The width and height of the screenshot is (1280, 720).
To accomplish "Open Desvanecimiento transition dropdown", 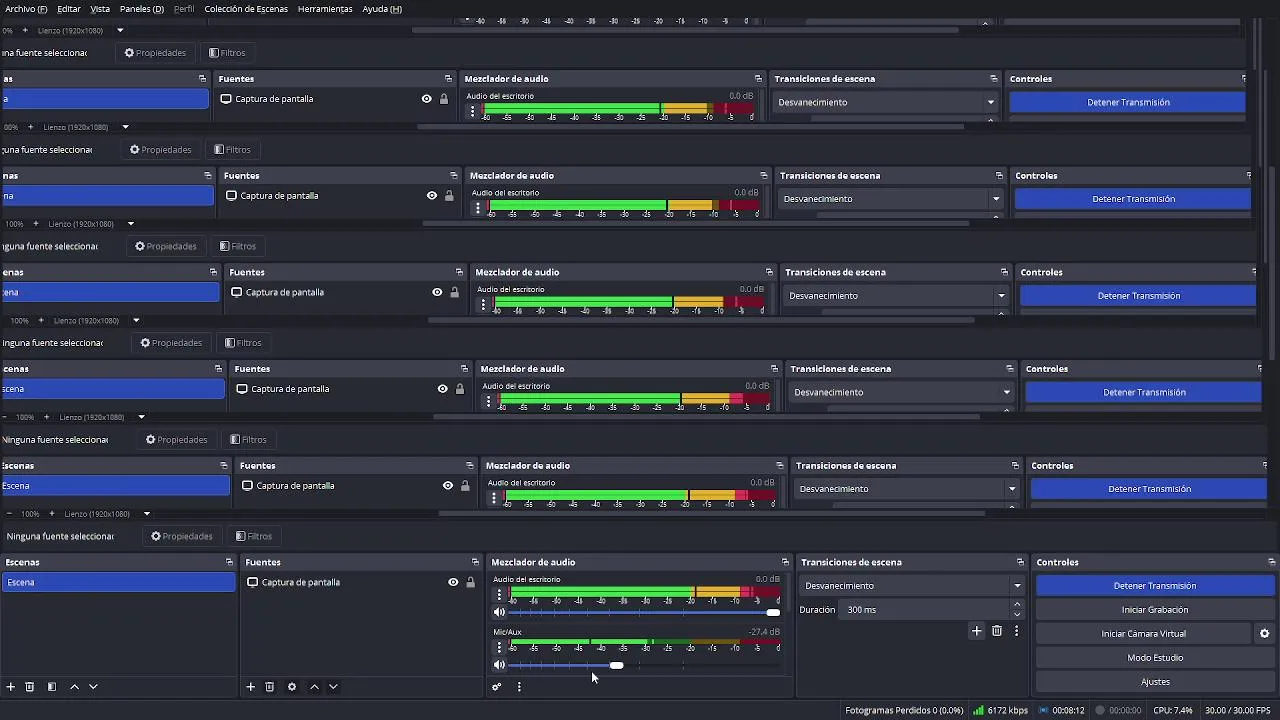I will tap(912, 586).
